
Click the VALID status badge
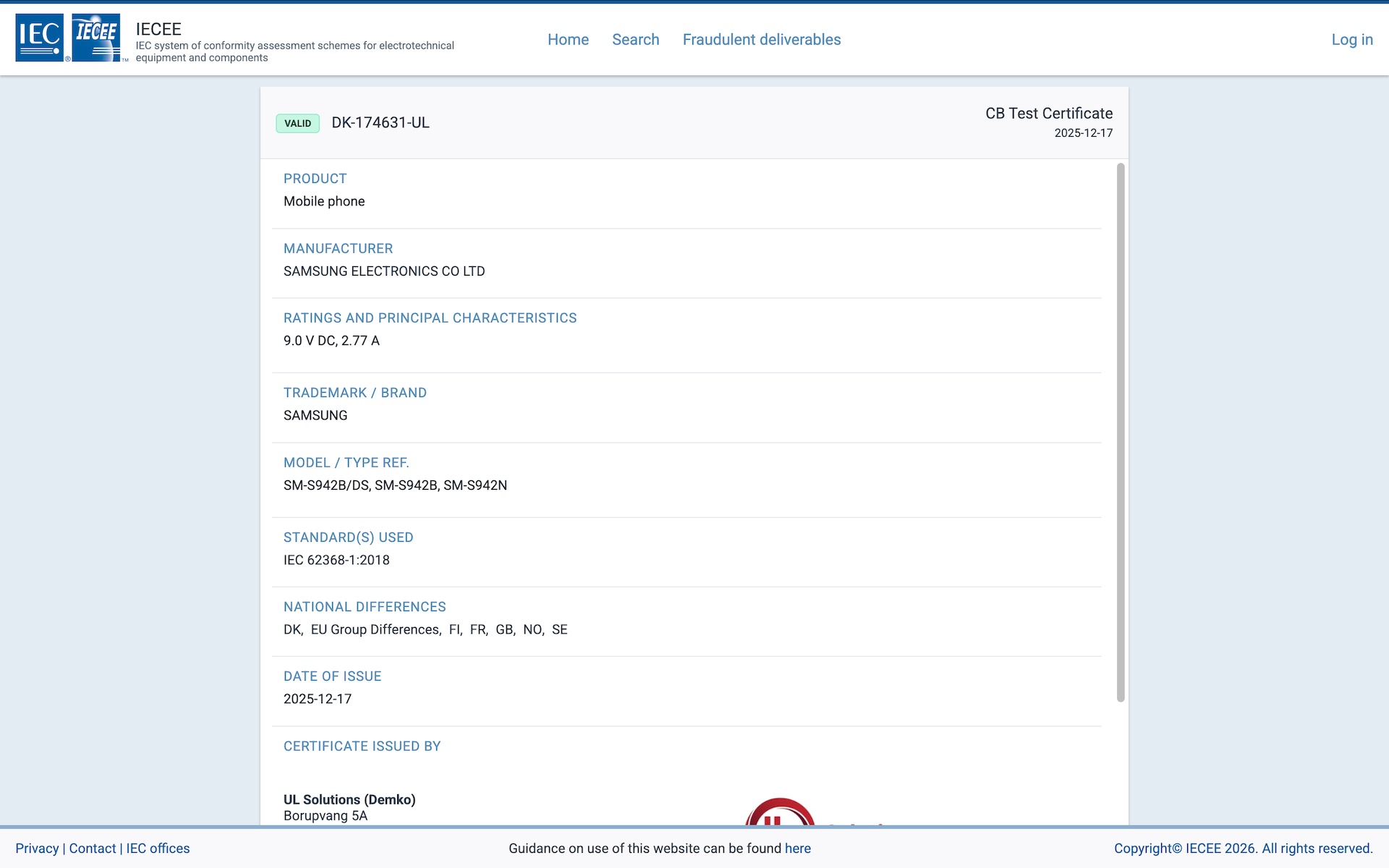point(297,123)
